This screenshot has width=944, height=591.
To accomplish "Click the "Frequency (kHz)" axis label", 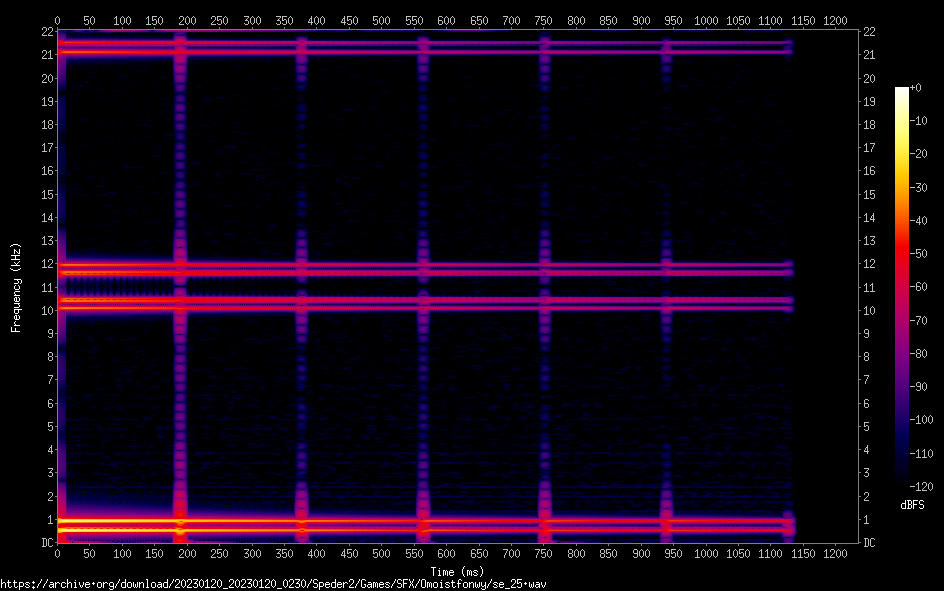I will (16, 287).
